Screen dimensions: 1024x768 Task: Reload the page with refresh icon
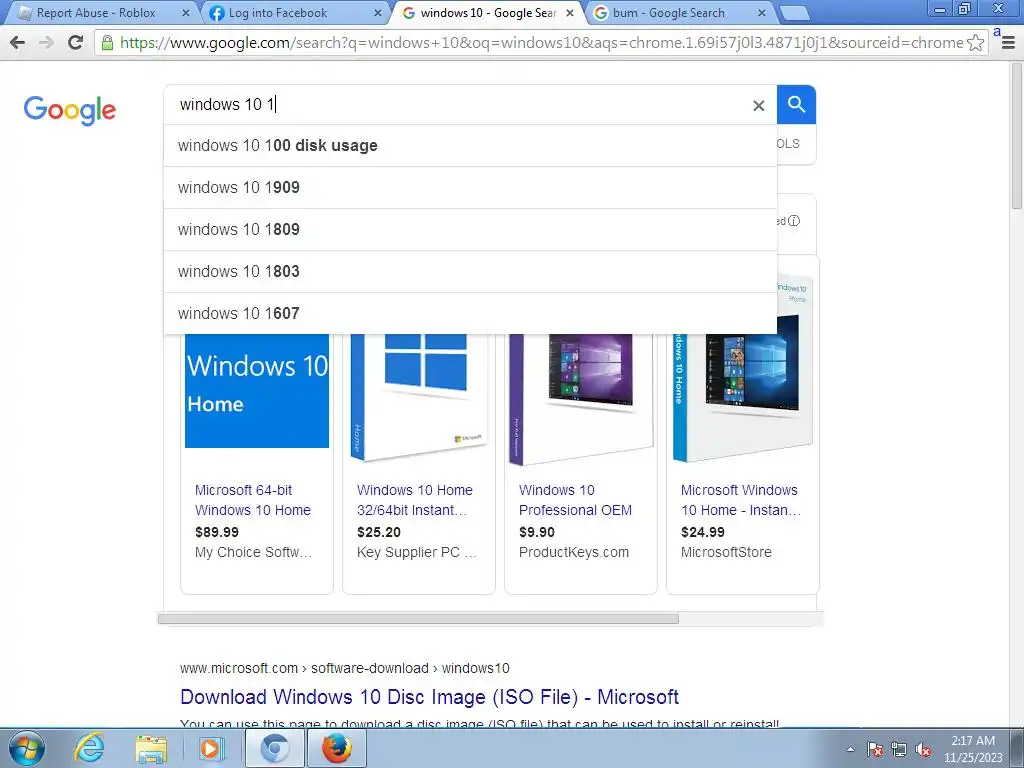point(75,42)
